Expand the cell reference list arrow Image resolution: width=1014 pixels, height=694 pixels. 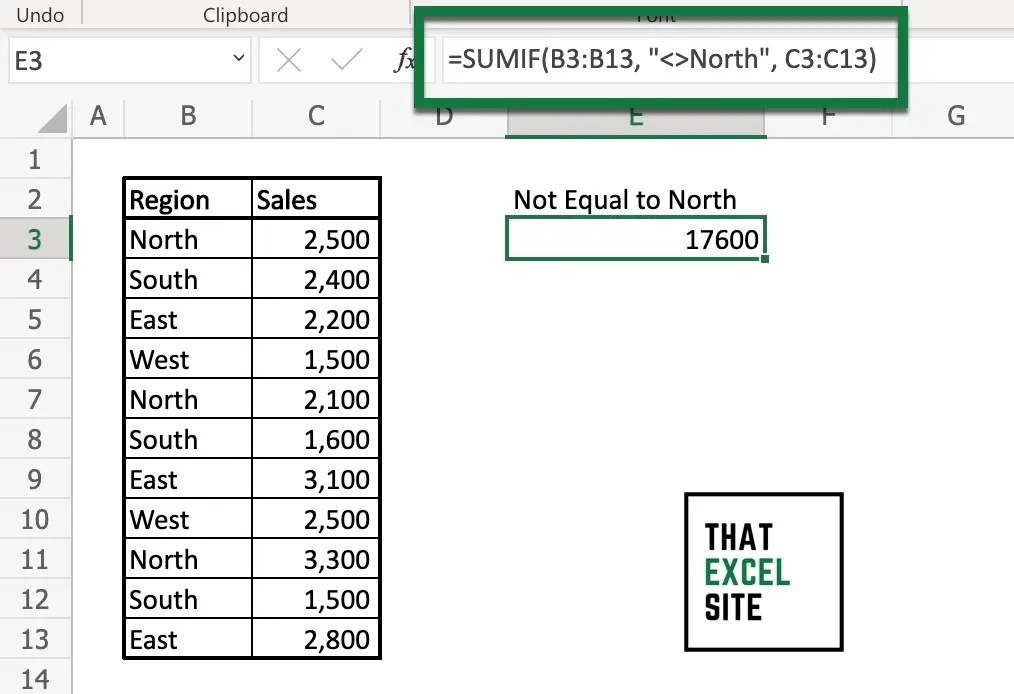(x=237, y=60)
